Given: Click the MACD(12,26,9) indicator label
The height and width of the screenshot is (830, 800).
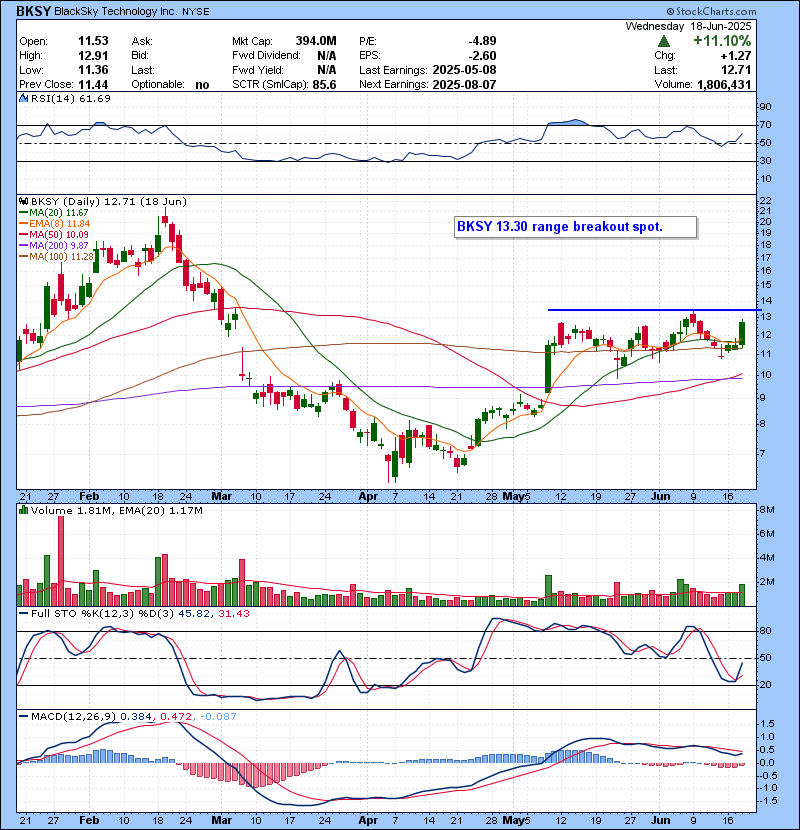Looking at the screenshot, I should coord(73,717).
